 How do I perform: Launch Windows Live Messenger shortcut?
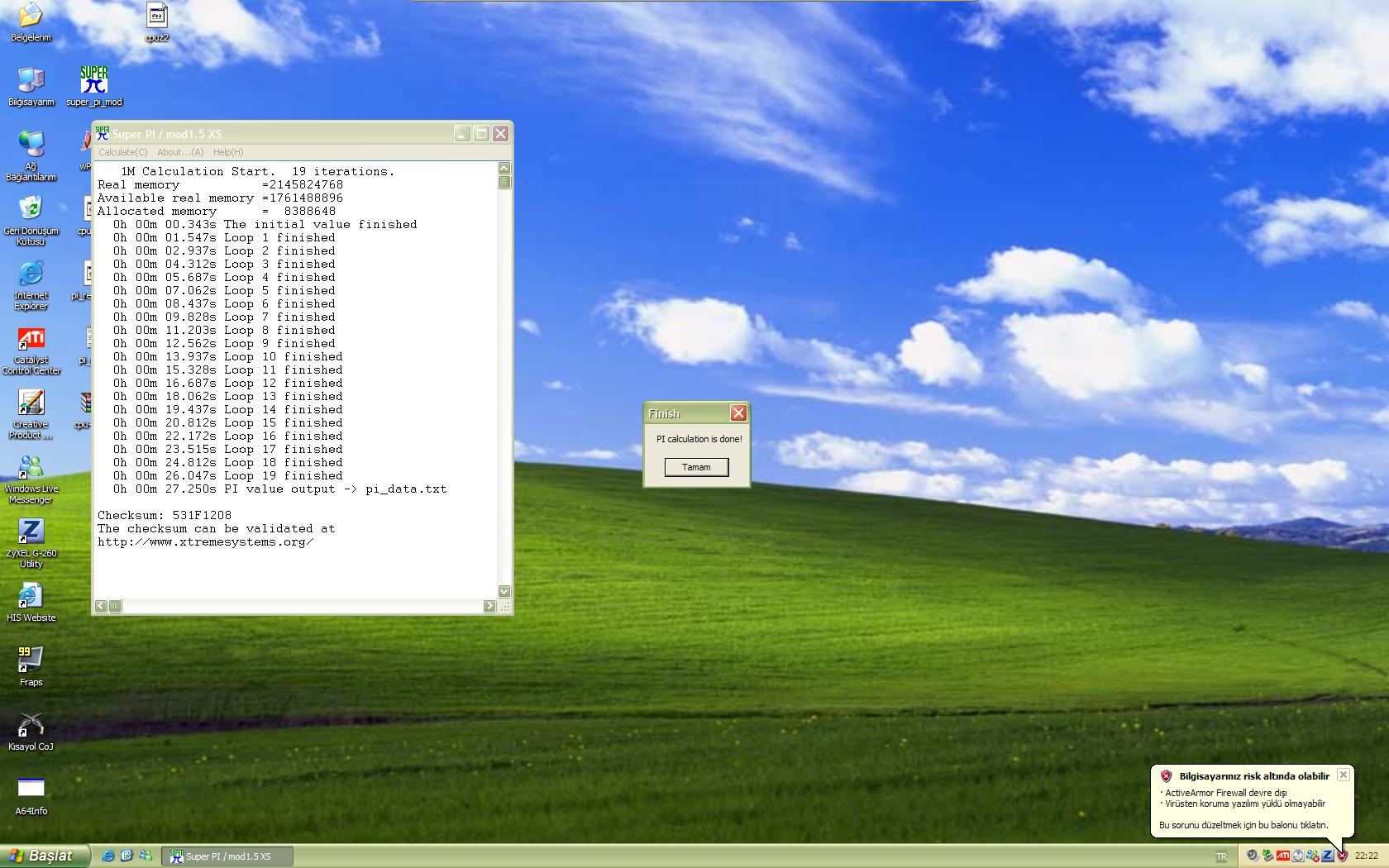[x=31, y=479]
